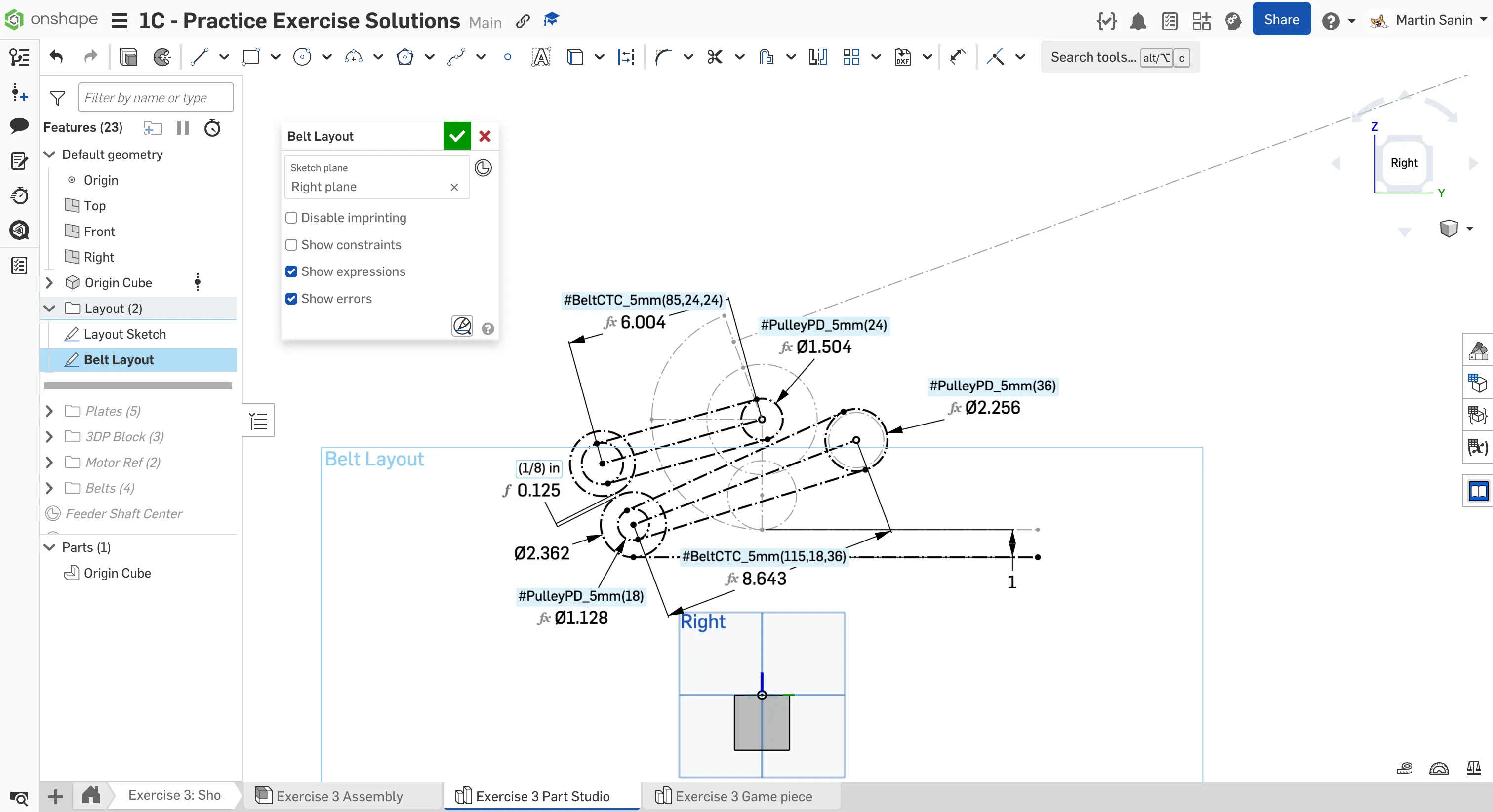
Task: Enable the Disable imprinting checkbox
Action: 291,218
